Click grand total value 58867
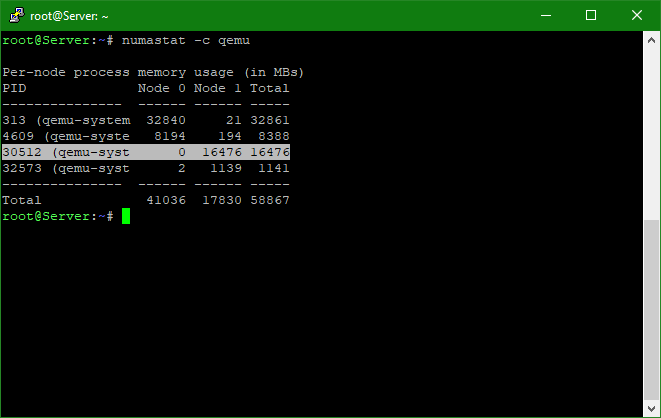The image size is (661, 418). click(270, 200)
